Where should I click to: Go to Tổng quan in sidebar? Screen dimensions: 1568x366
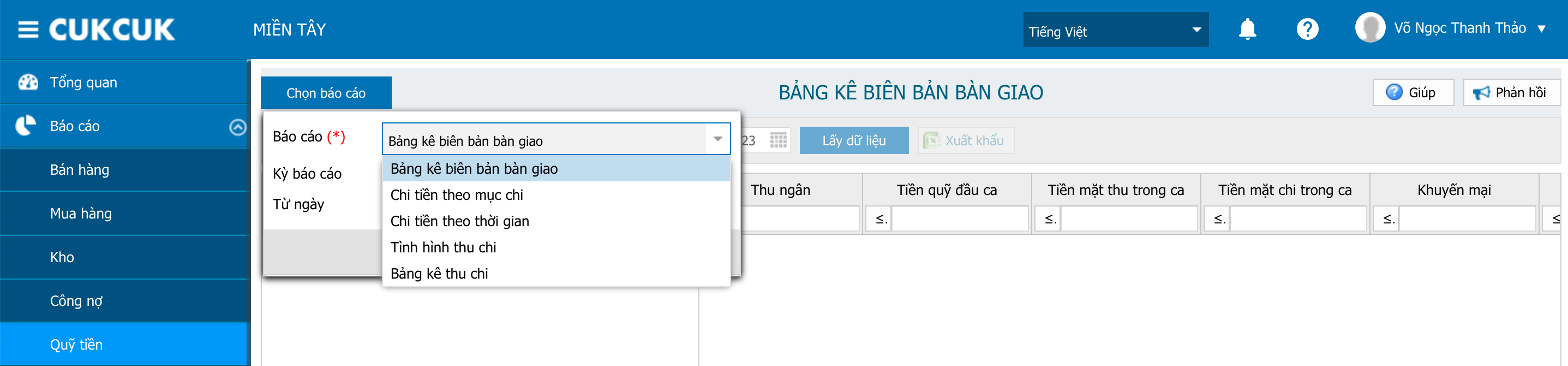click(x=123, y=82)
